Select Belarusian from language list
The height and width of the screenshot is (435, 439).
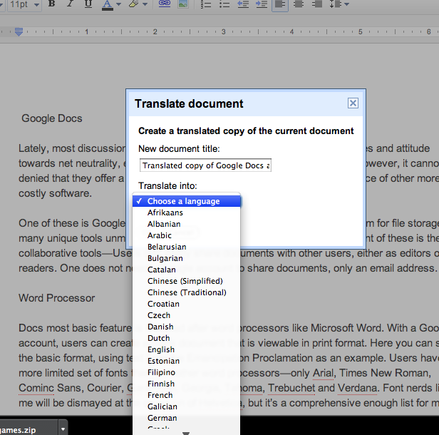[x=187, y=247]
